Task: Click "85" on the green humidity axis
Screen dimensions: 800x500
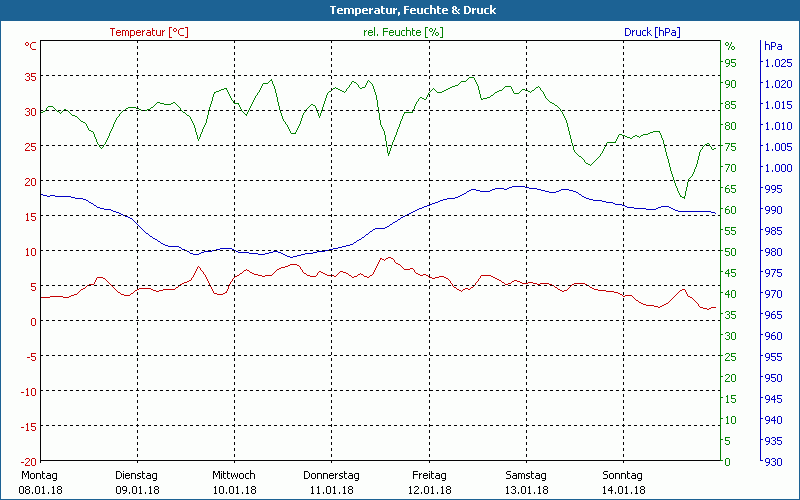Action: (x=731, y=105)
